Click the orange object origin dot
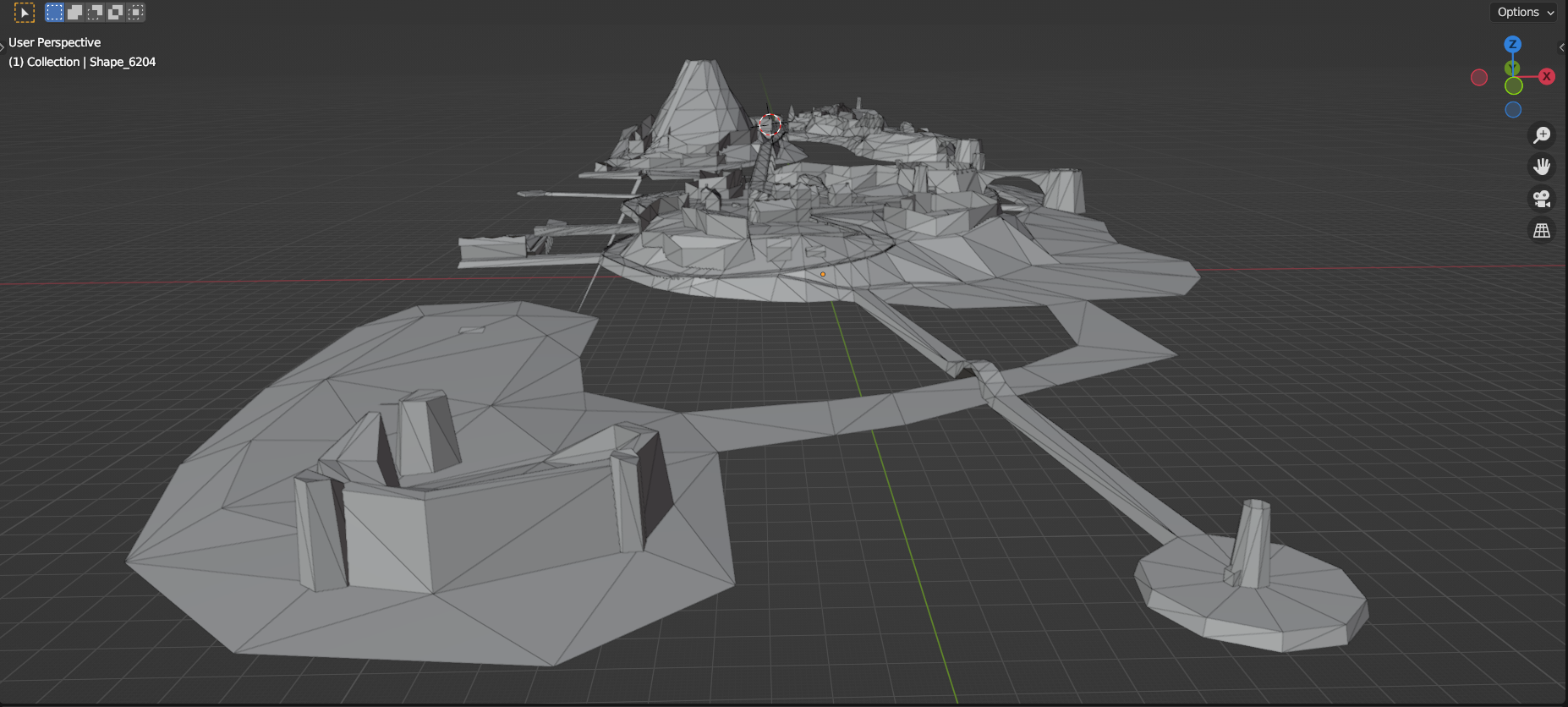This screenshot has width=1568, height=707. click(823, 274)
